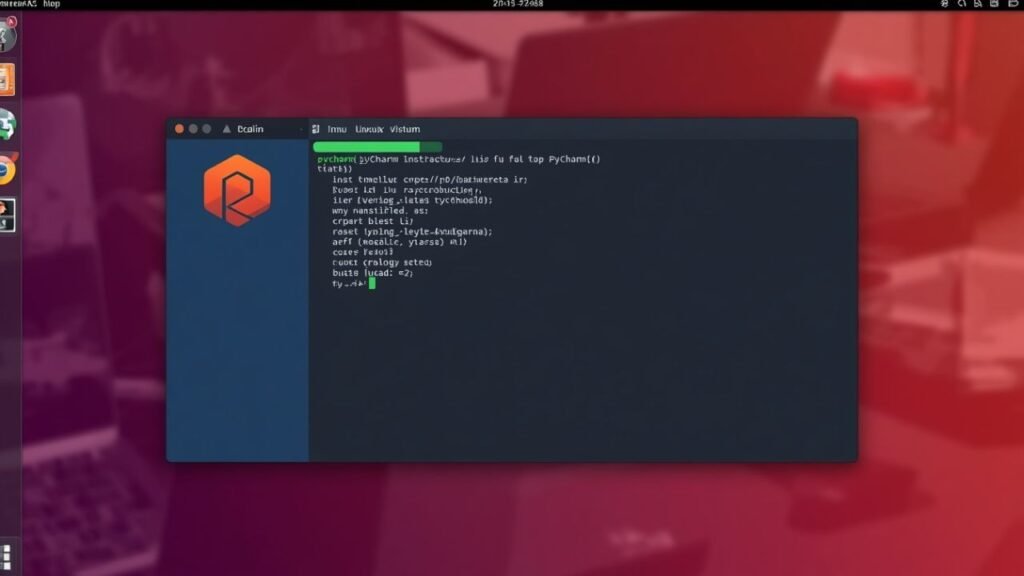Open the green-white round dock icon
The height and width of the screenshot is (576, 1024).
coord(7,124)
